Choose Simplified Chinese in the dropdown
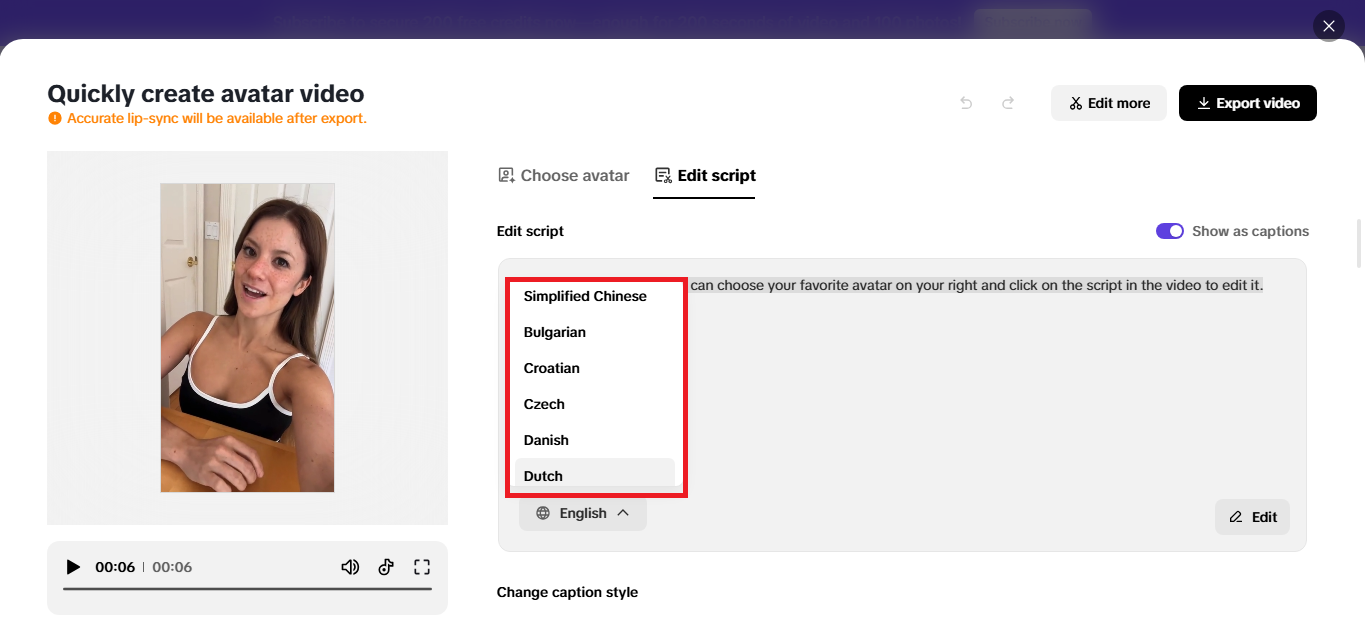This screenshot has height=639, width=1365. click(585, 296)
